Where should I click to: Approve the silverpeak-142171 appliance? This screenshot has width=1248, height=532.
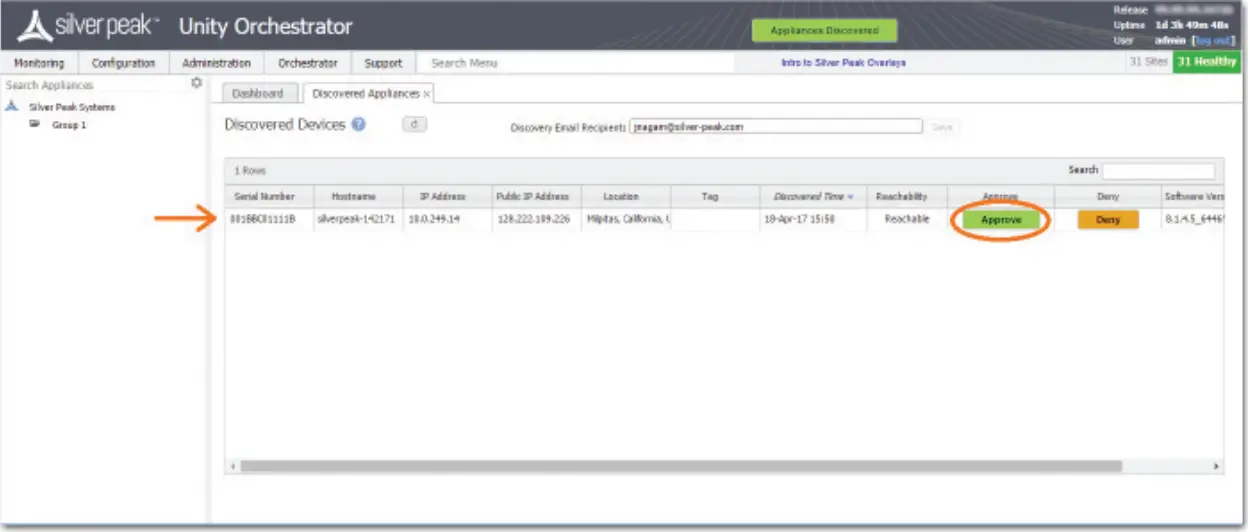[1001, 220]
